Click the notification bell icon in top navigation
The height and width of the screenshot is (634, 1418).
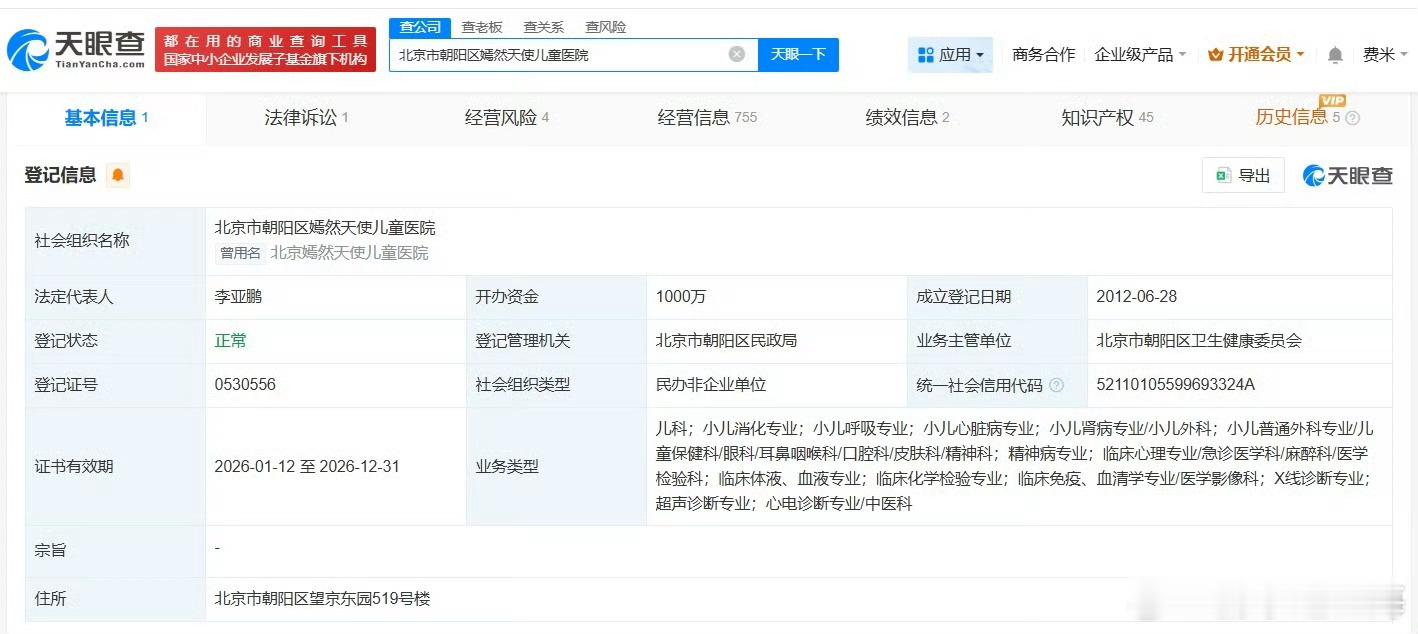pos(1334,55)
